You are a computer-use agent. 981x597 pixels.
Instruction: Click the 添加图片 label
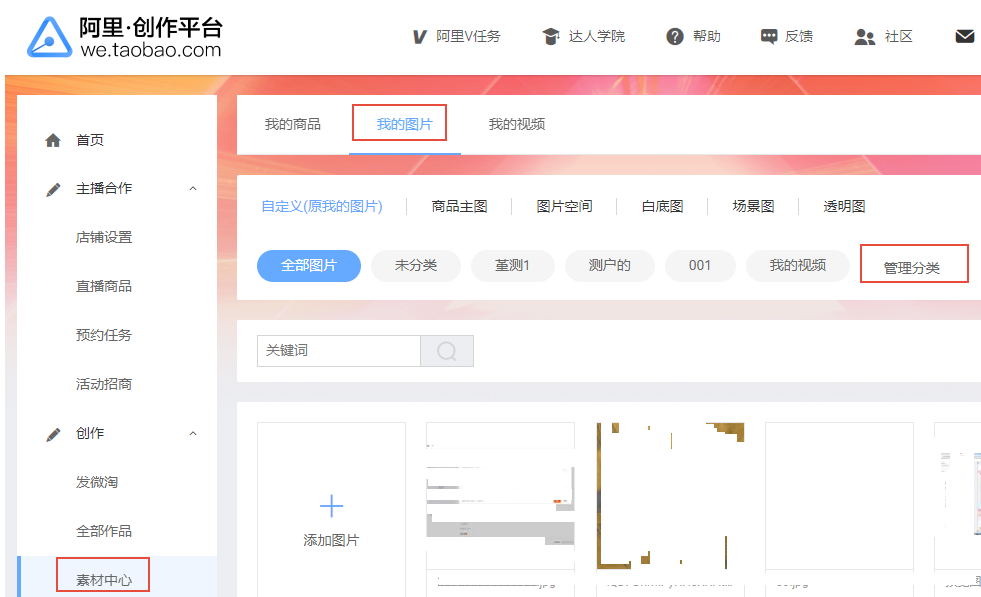pos(331,540)
